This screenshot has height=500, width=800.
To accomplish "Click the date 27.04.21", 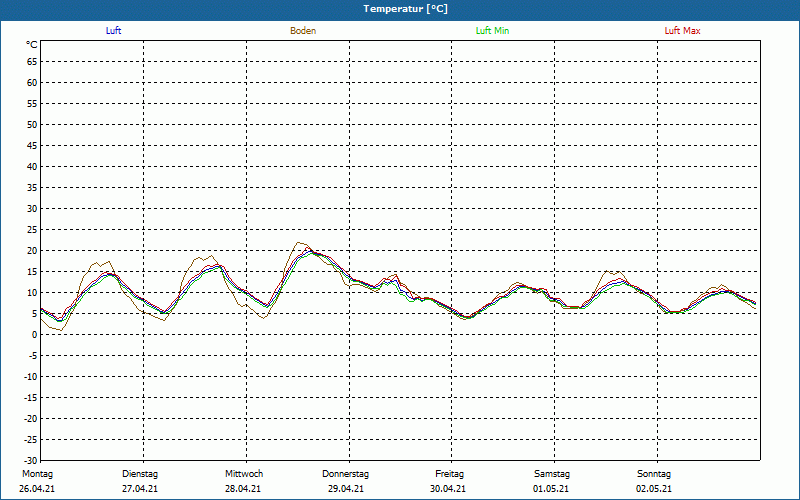I will (x=140, y=489).
